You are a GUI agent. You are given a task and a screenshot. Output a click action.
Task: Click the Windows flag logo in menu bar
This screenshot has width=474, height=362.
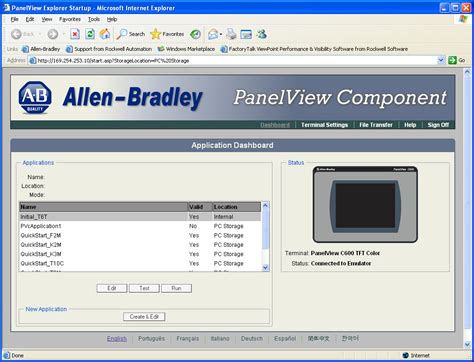pyautogui.click(x=463, y=19)
